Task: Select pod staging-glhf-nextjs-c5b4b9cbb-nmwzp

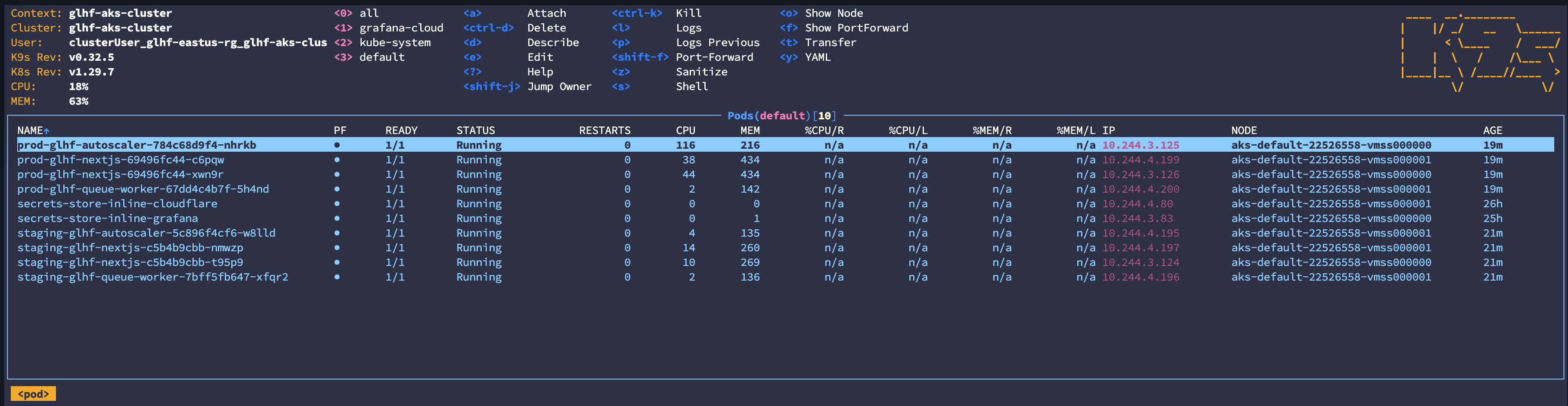Action: [x=785, y=247]
